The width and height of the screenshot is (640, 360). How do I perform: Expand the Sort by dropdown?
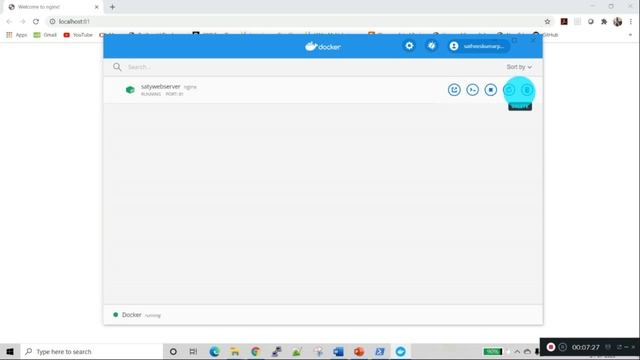519,67
